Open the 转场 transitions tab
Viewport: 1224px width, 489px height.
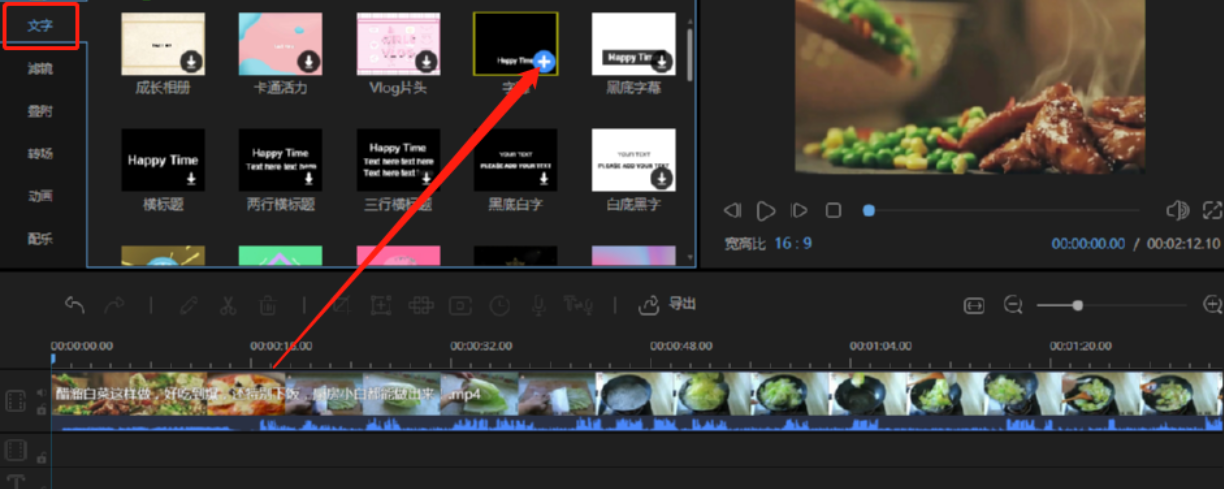click(40, 153)
